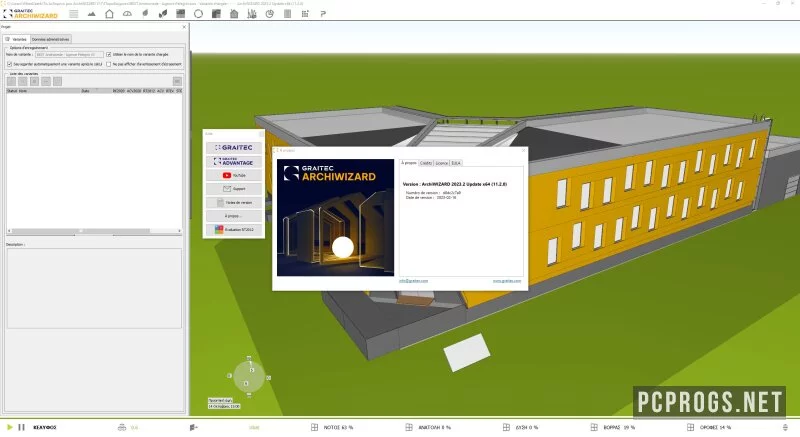Click the Evaluation RT2012 button
800x437 pixels.
coord(234,229)
